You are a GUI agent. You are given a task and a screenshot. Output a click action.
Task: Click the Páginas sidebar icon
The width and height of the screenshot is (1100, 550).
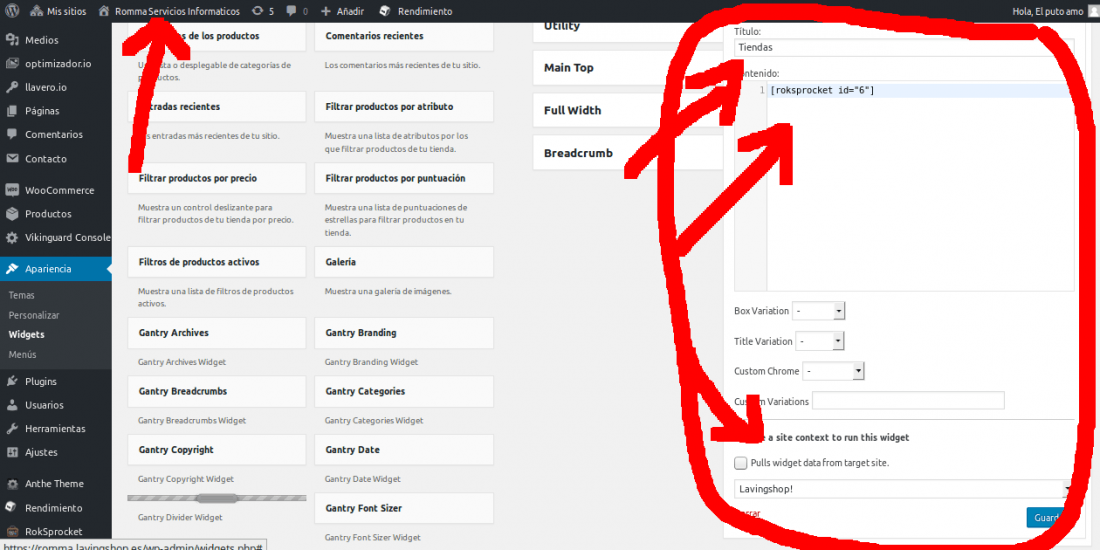[12, 111]
